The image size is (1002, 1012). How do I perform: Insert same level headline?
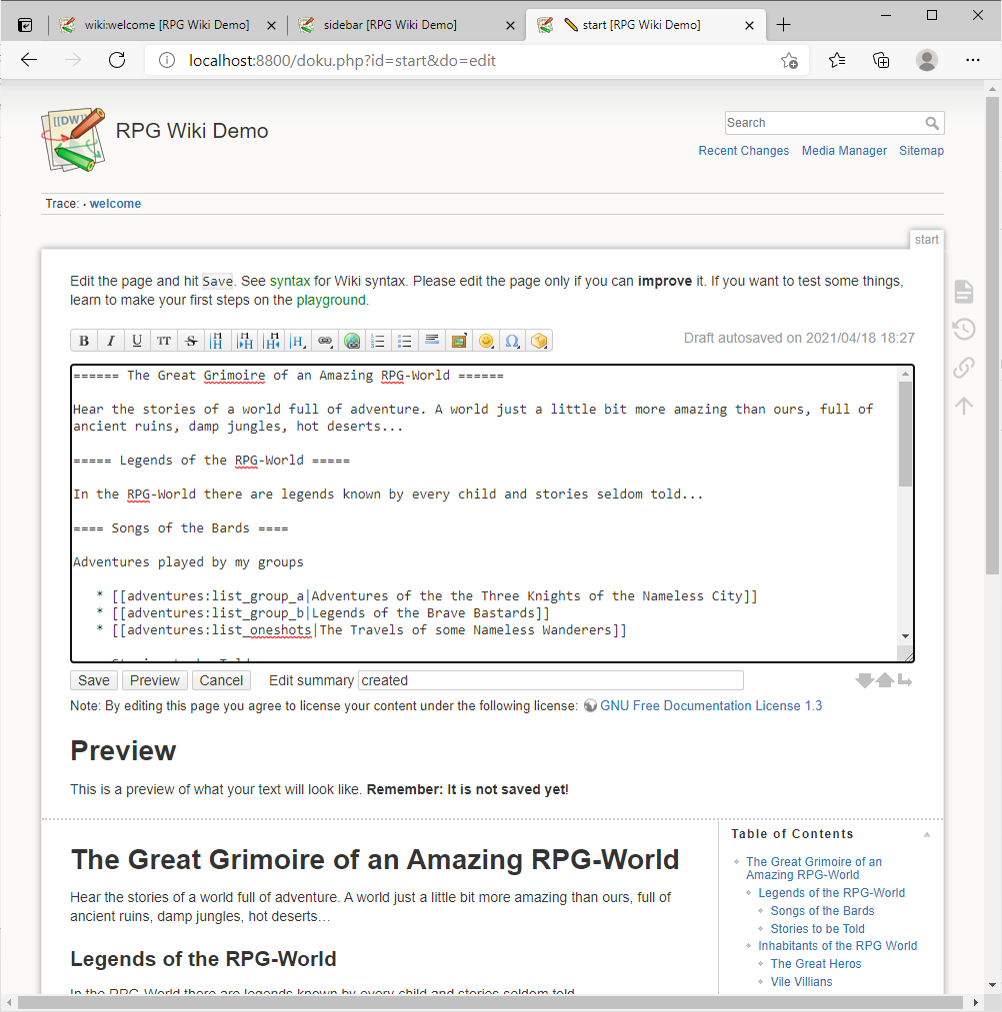click(217, 341)
